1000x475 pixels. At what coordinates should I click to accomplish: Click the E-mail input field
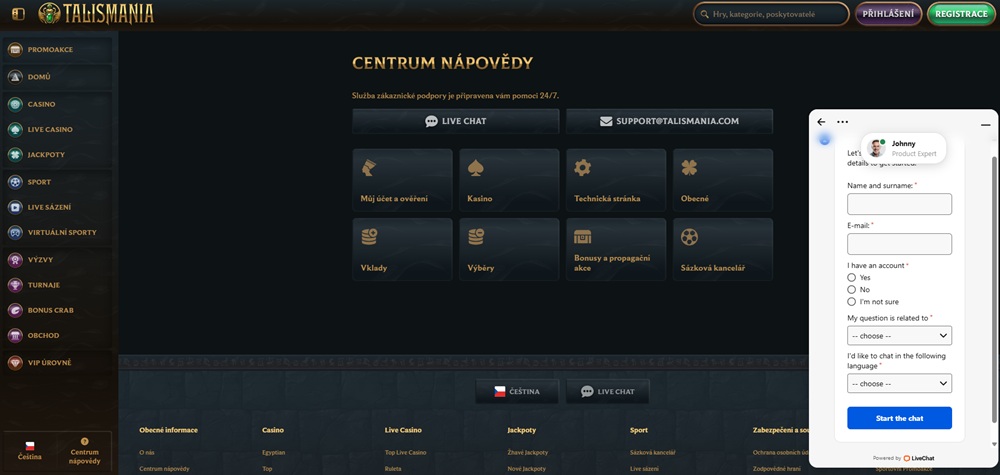[x=899, y=244]
